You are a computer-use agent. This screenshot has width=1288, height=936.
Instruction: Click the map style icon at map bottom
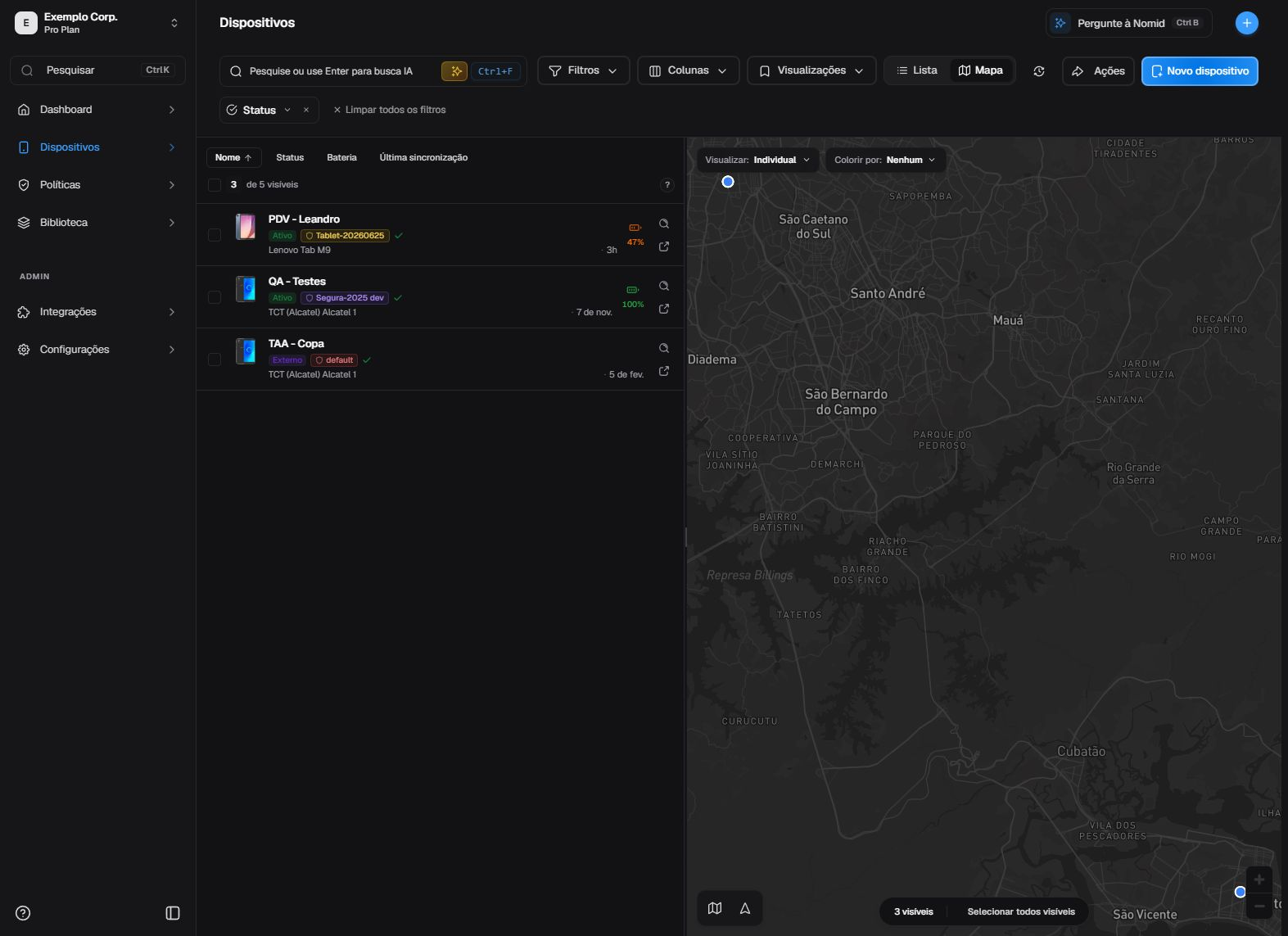[x=715, y=908]
